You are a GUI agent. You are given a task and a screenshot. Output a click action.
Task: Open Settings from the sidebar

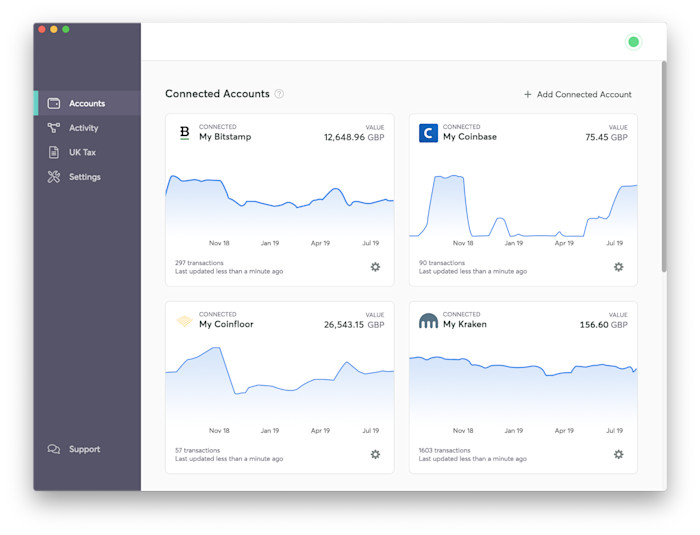(88, 177)
